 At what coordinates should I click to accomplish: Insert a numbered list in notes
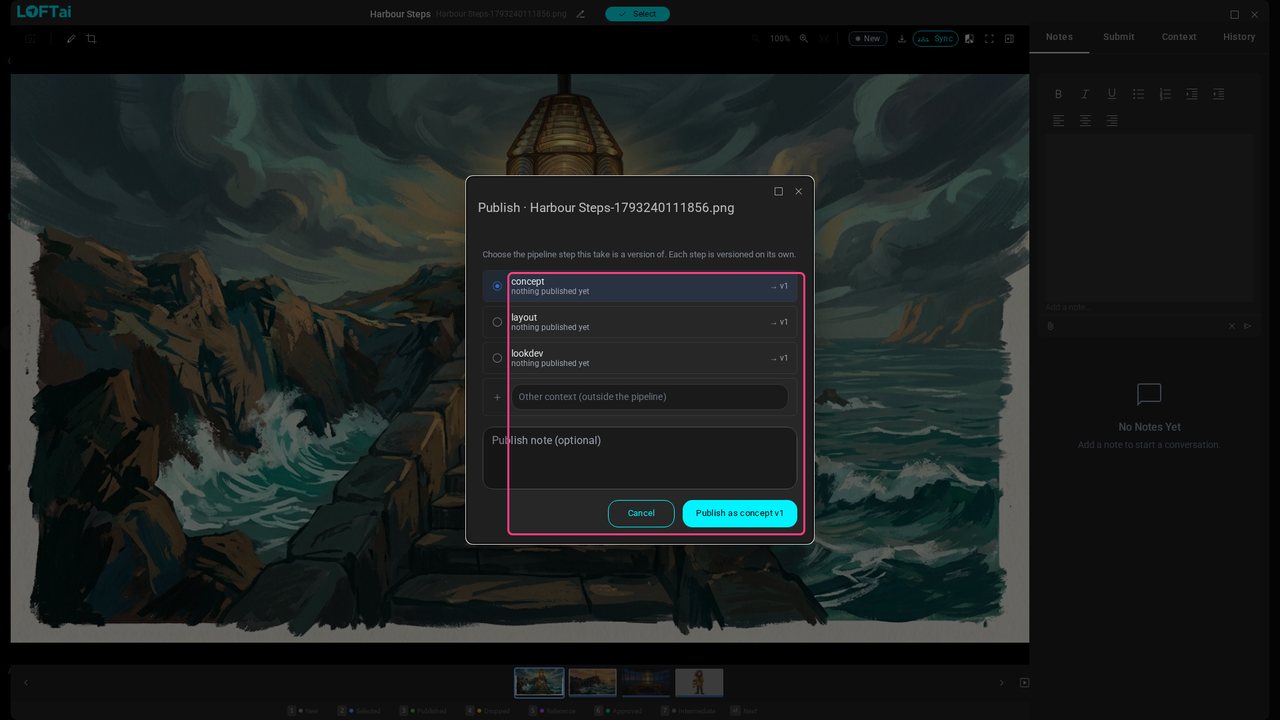coord(1165,94)
